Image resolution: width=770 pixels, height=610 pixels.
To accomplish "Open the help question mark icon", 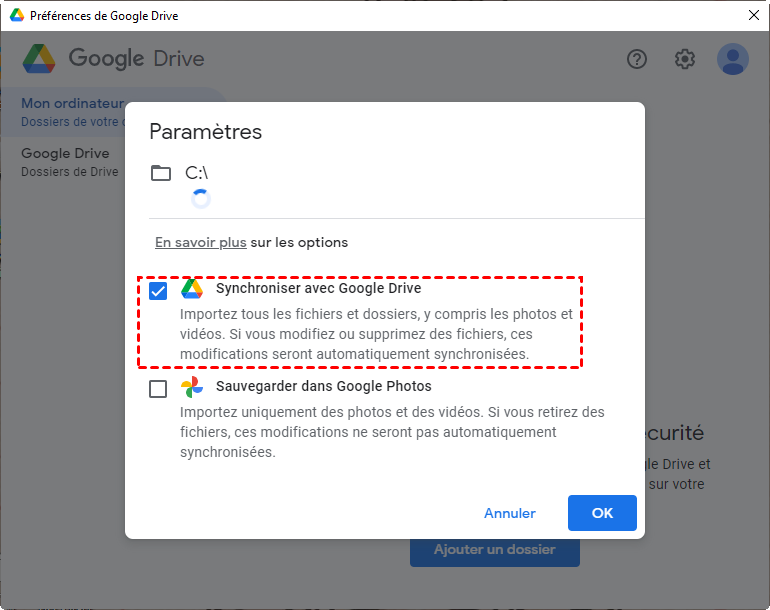I will [636, 59].
